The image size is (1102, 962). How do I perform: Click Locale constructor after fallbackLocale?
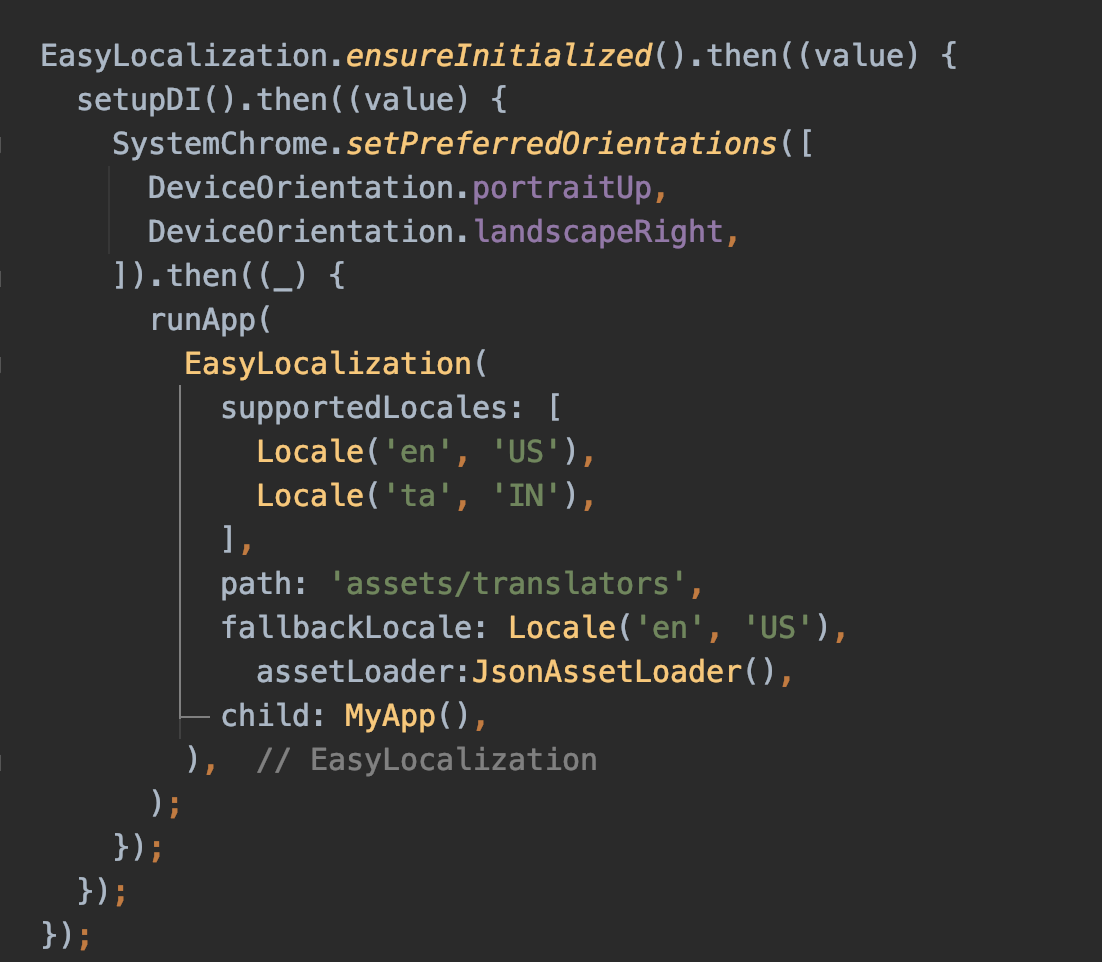[562, 628]
